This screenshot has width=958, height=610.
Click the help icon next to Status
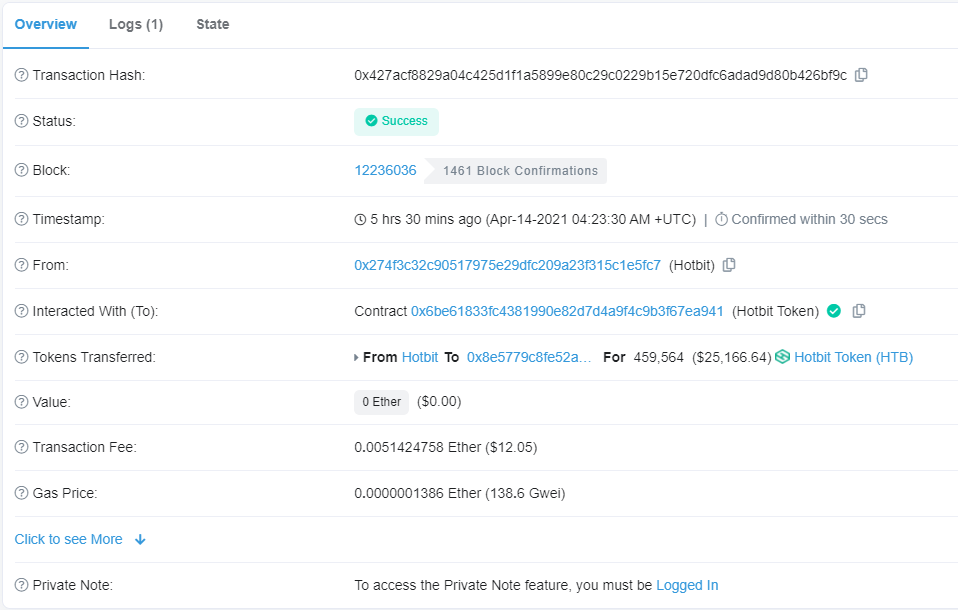21,121
